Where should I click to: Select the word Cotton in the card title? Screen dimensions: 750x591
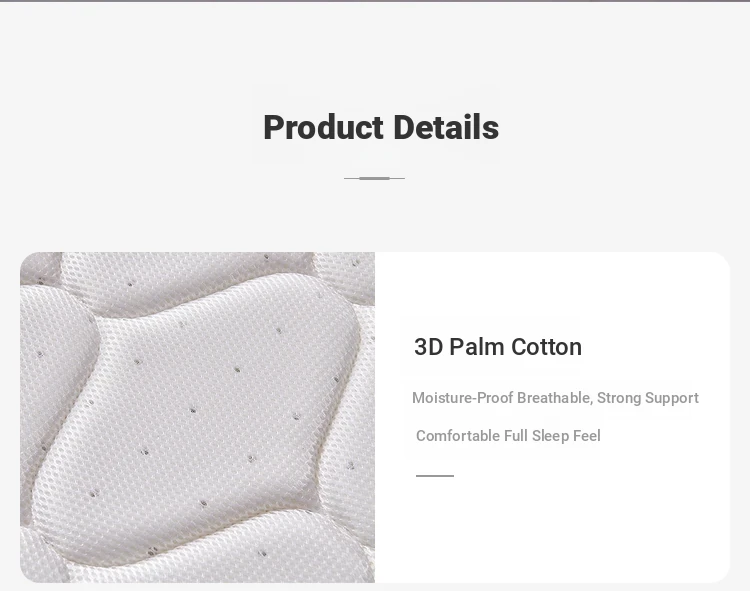pyautogui.click(x=546, y=347)
